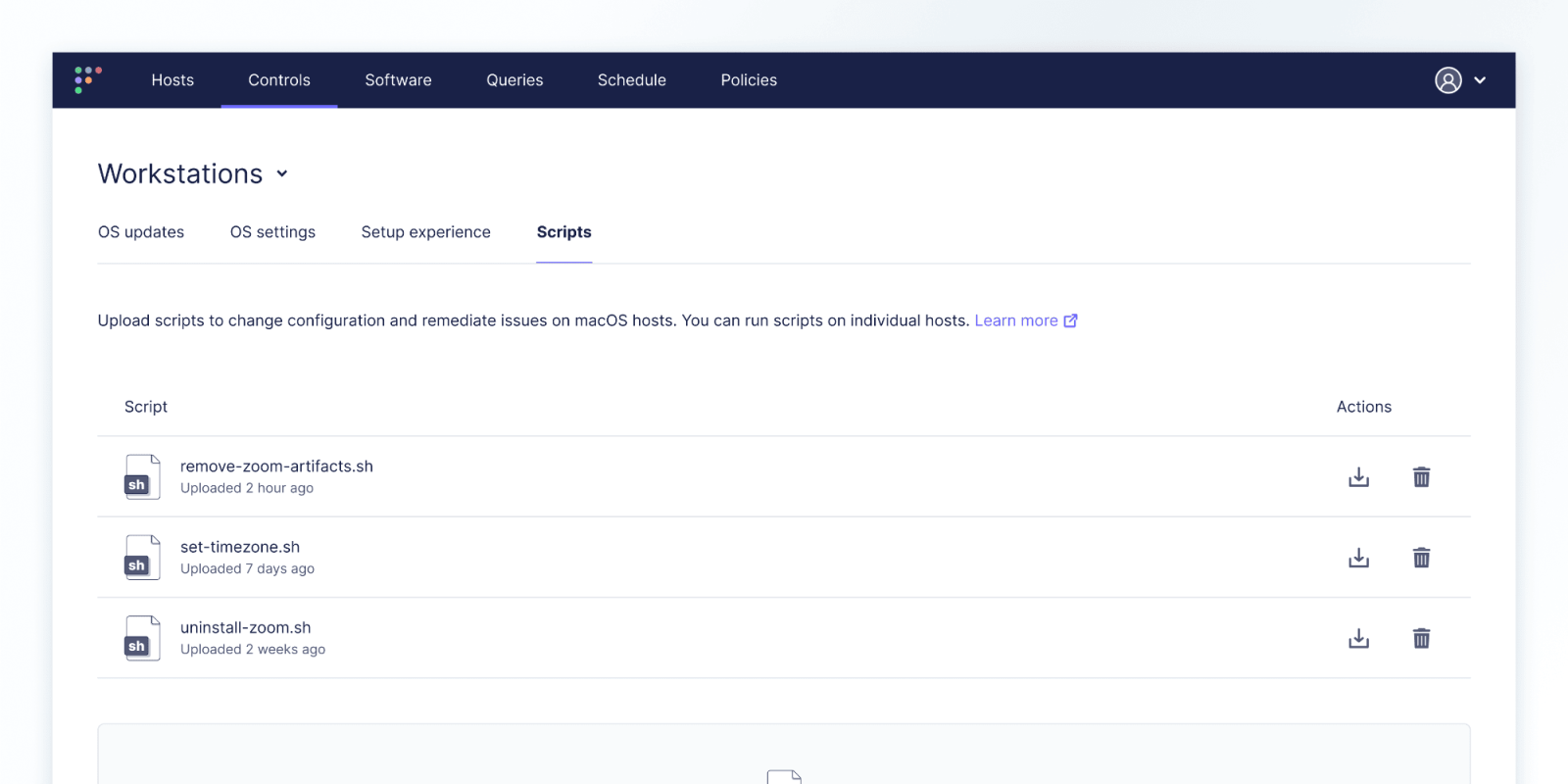Open the Policies page
The image size is (1568, 784).
(x=749, y=80)
